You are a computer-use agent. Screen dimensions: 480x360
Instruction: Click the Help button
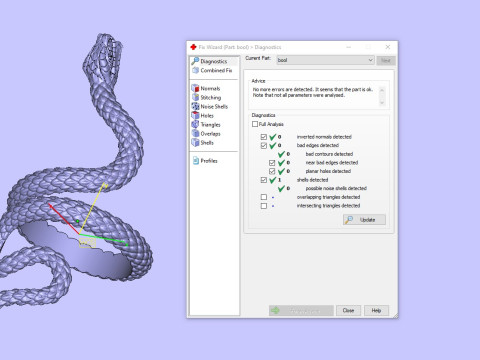[x=376, y=310]
